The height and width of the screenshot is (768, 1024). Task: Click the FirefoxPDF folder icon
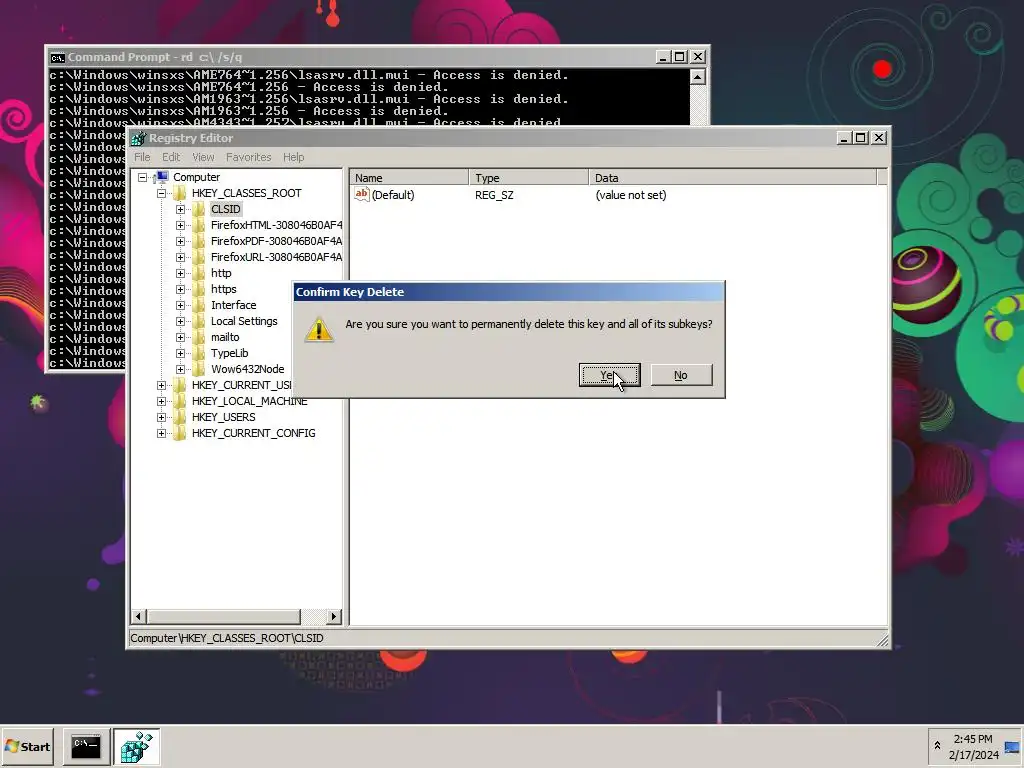tap(199, 241)
